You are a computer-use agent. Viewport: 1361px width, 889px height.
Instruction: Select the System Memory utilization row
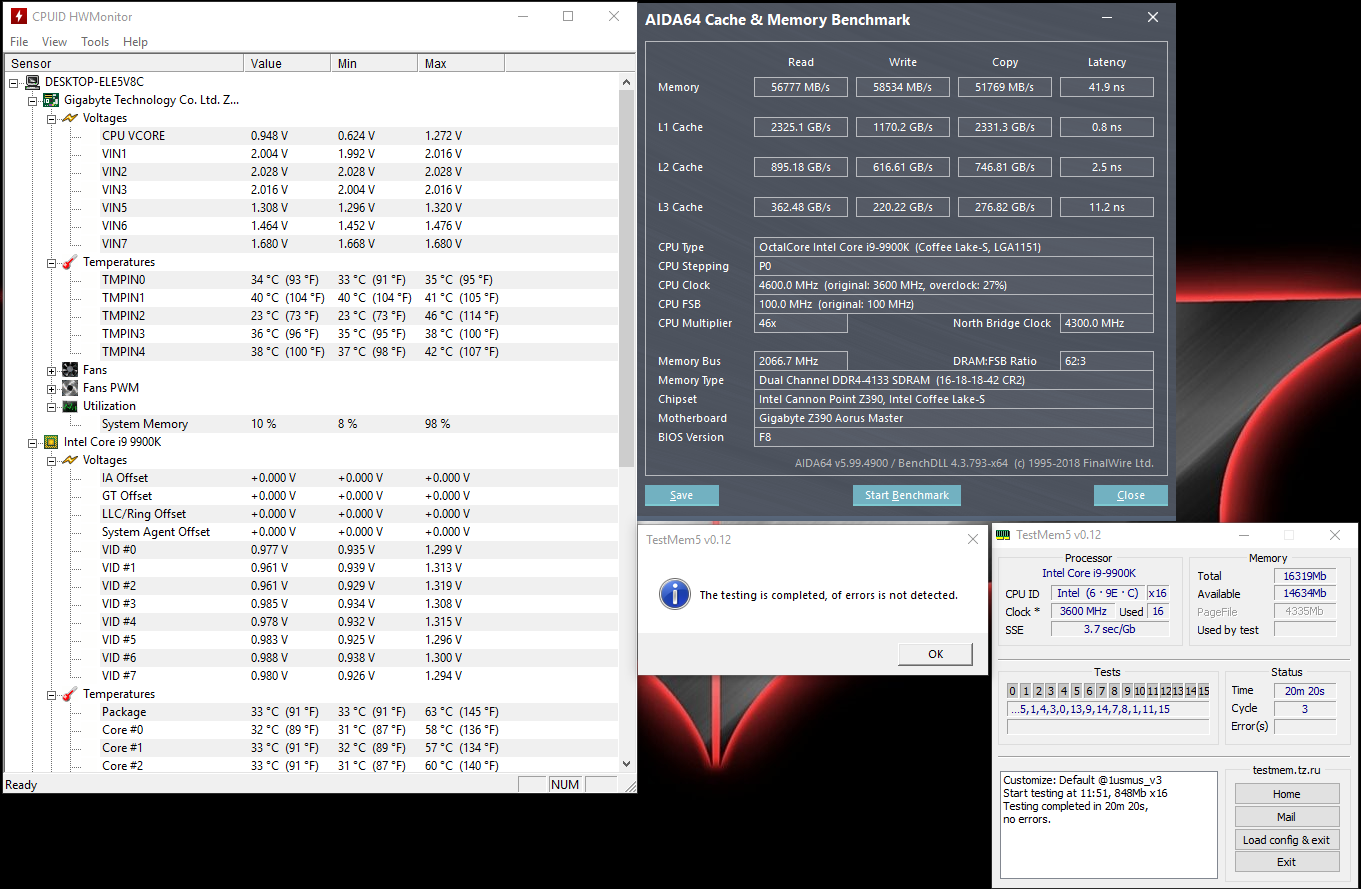tap(312, 424)
